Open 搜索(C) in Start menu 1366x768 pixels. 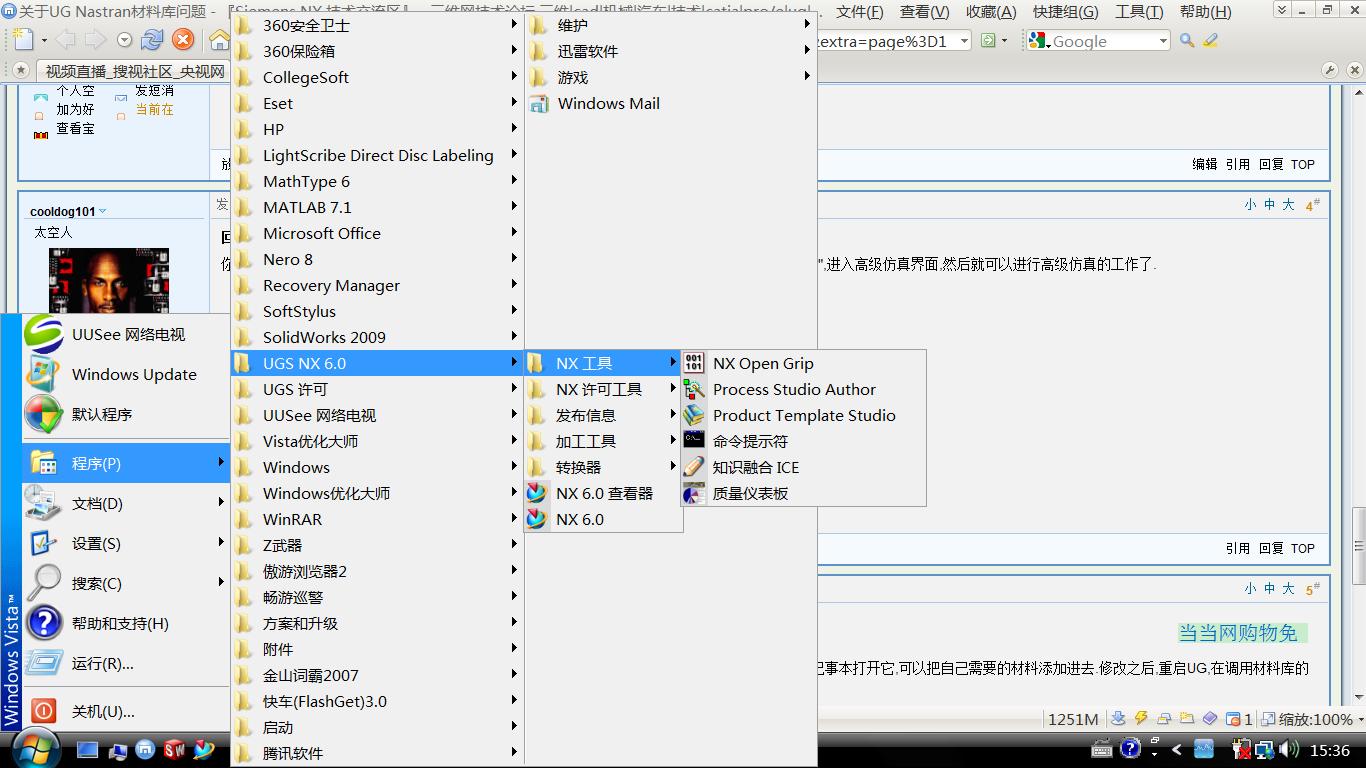[126, 583]
